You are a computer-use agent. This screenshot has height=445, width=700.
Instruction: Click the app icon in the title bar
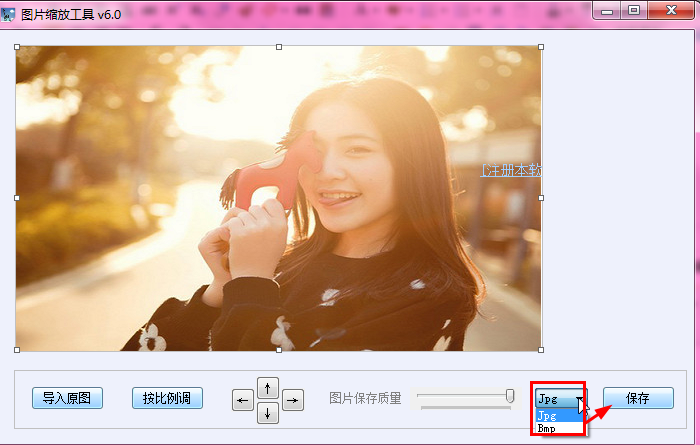[8, 14]
